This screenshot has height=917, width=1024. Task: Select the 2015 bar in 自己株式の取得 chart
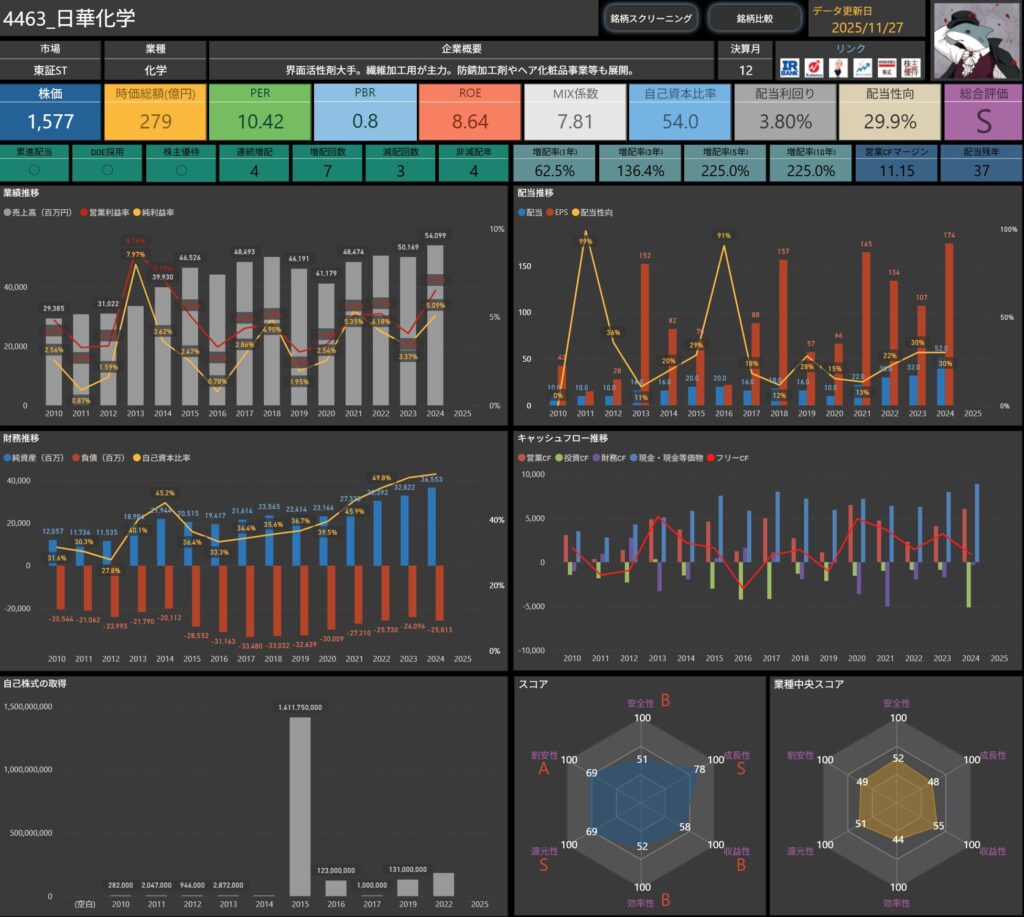tap(299, 805)
